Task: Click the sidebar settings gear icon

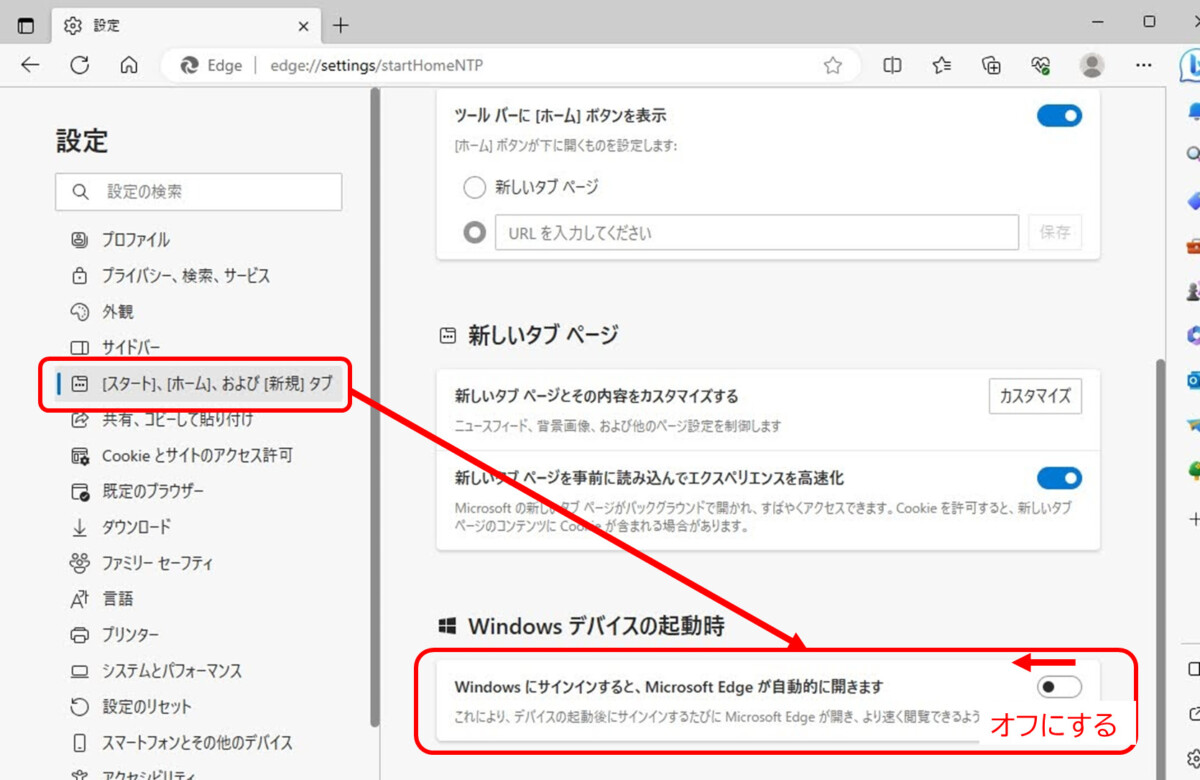Action: (x=1192, y=757)
